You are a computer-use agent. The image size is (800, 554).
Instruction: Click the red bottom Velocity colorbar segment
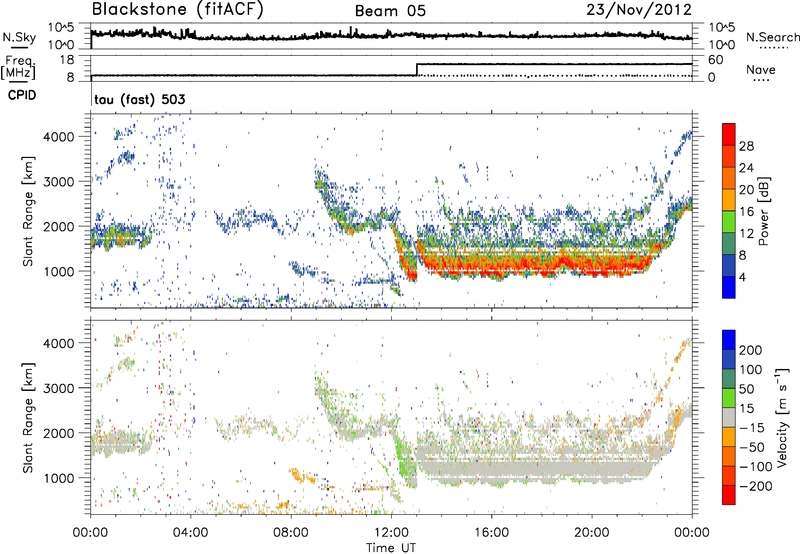729,495
